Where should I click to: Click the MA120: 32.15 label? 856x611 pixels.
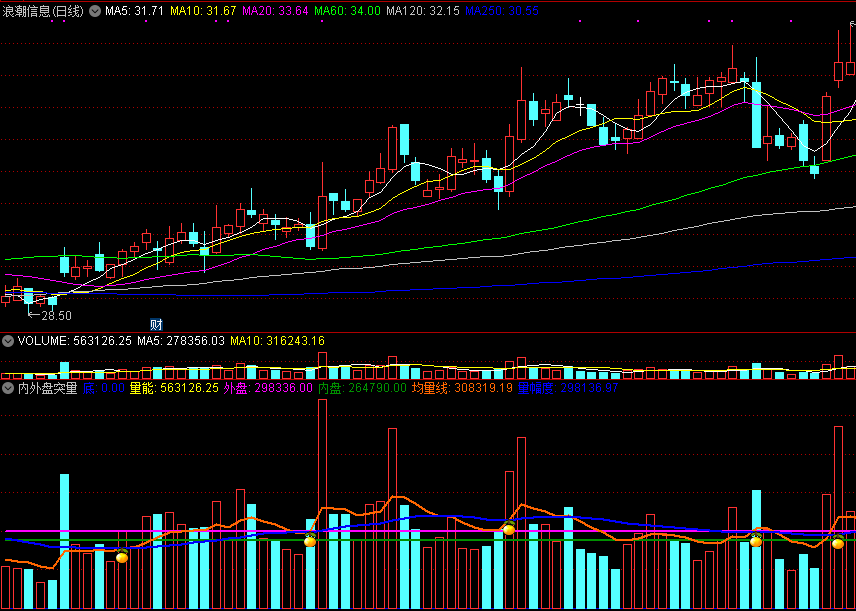[423, 11]
